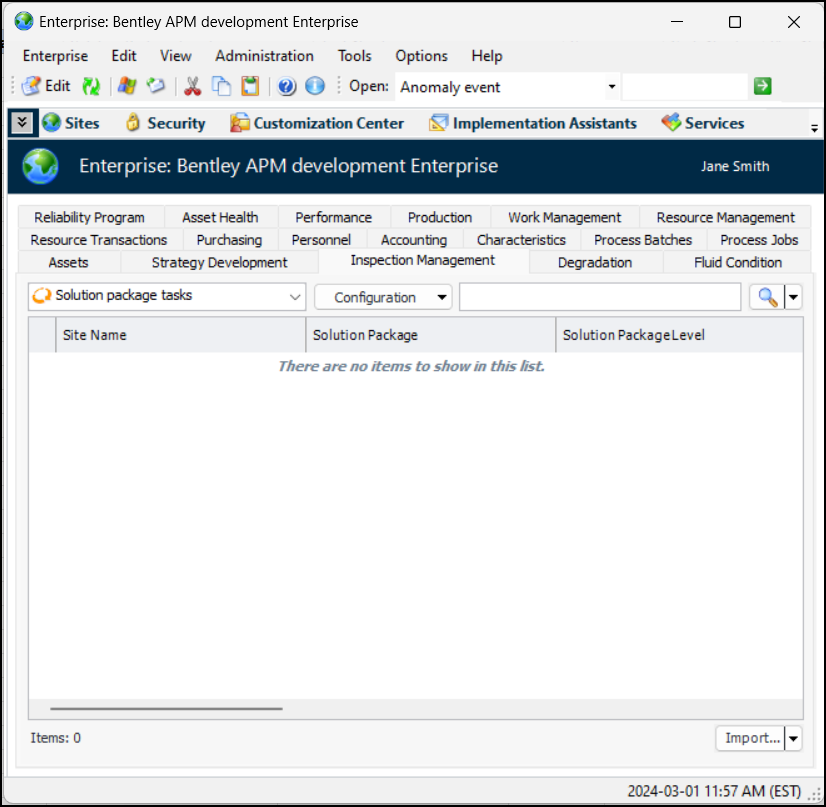This screenshot has width=826, height=807.
Task: Switch to the Fluid Condition tab
Action: pos(738,263)
